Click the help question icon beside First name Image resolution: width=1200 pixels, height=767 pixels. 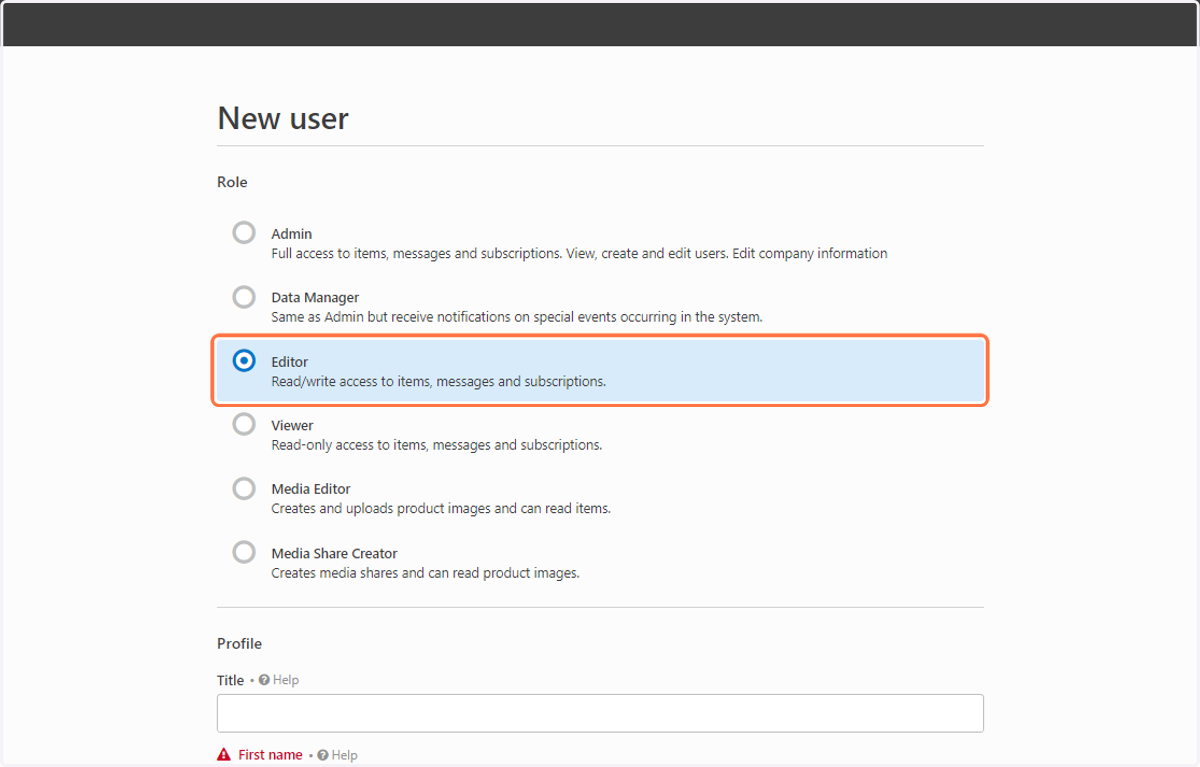pos(323,756)
